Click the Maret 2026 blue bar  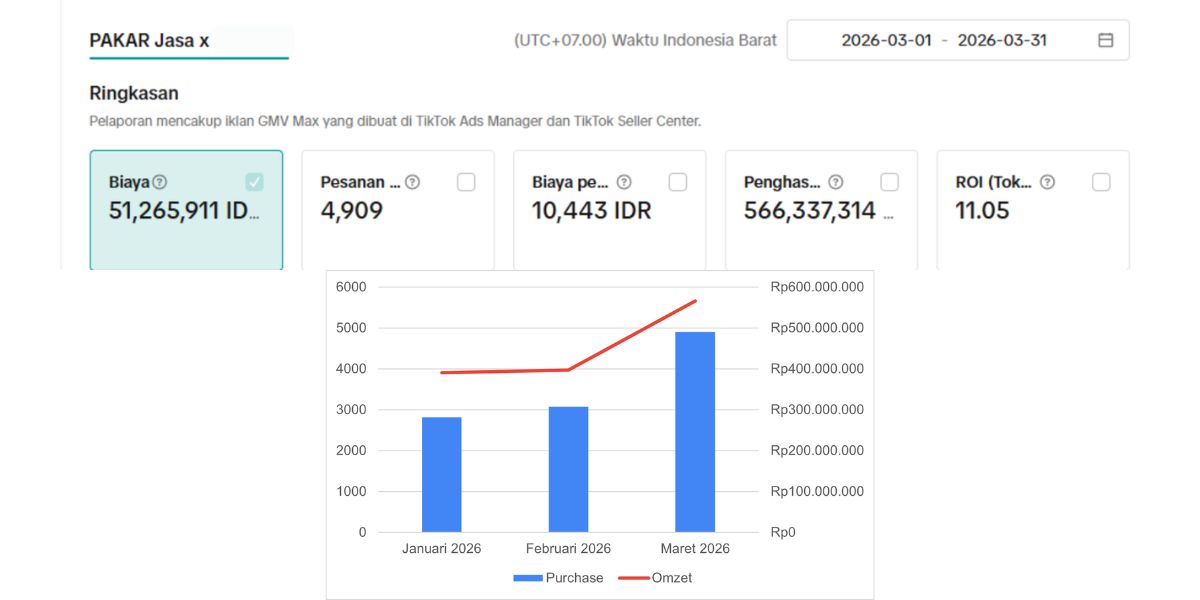[x=695, y=432]
